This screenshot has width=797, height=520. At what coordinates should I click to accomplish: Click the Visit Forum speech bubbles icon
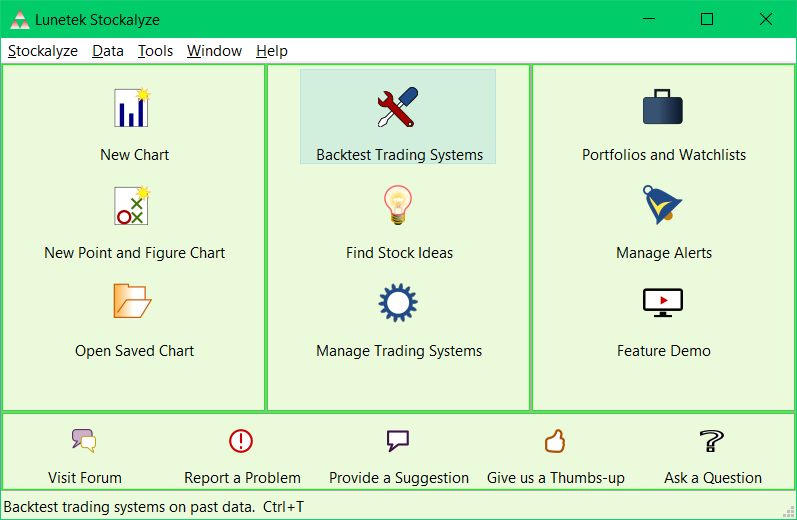[84, 441]
